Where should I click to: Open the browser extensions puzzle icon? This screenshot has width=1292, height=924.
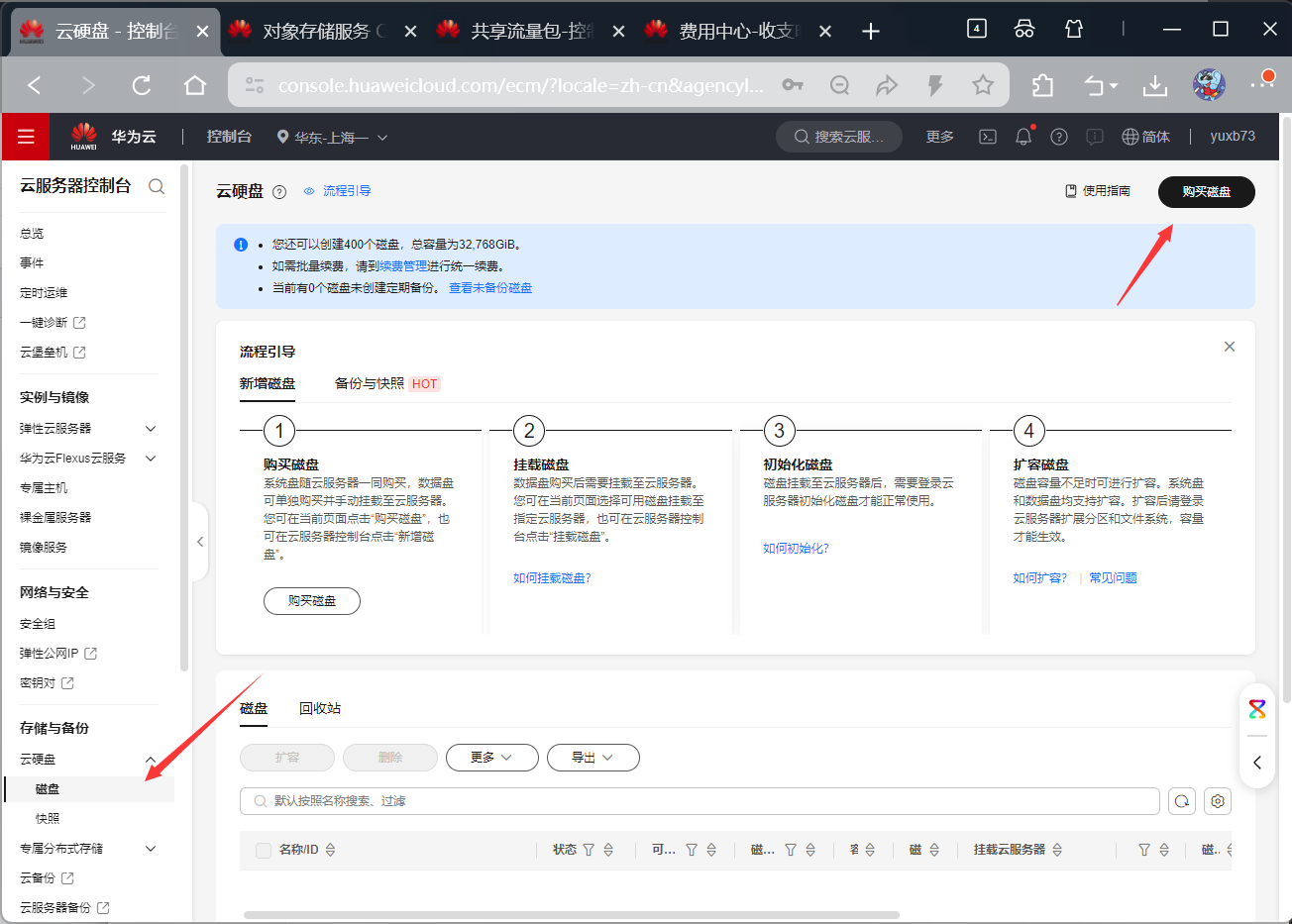[x=1043, y=85]
